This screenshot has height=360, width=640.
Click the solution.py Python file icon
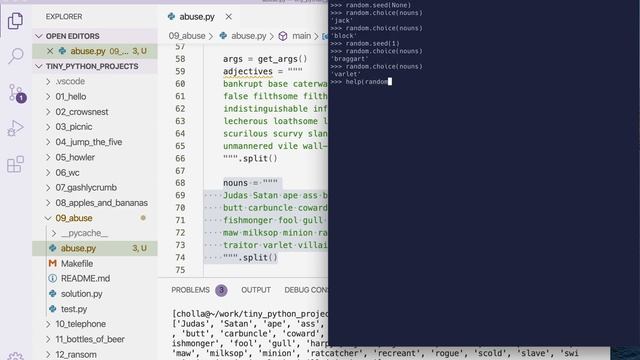(52, 293)
